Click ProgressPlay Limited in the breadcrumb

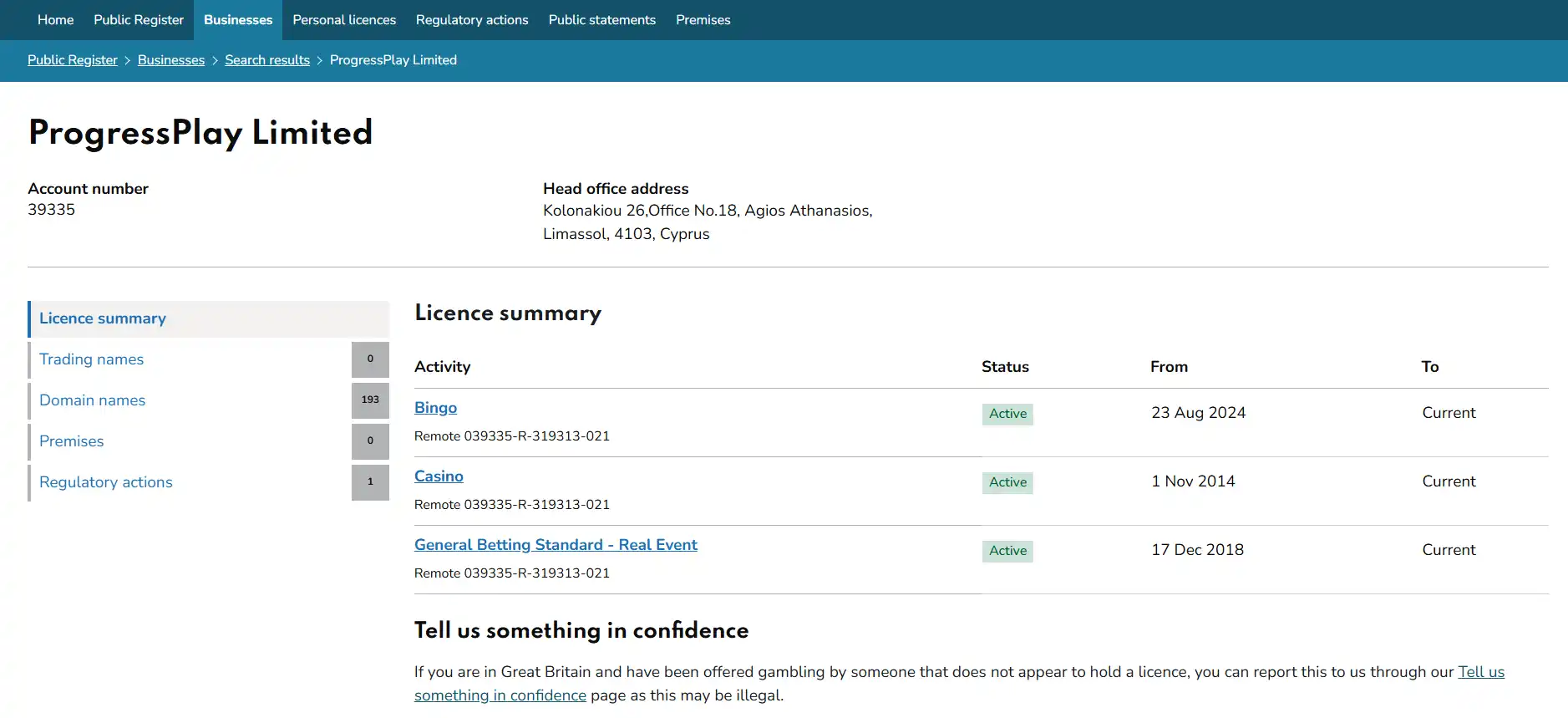tap(393, 60)
